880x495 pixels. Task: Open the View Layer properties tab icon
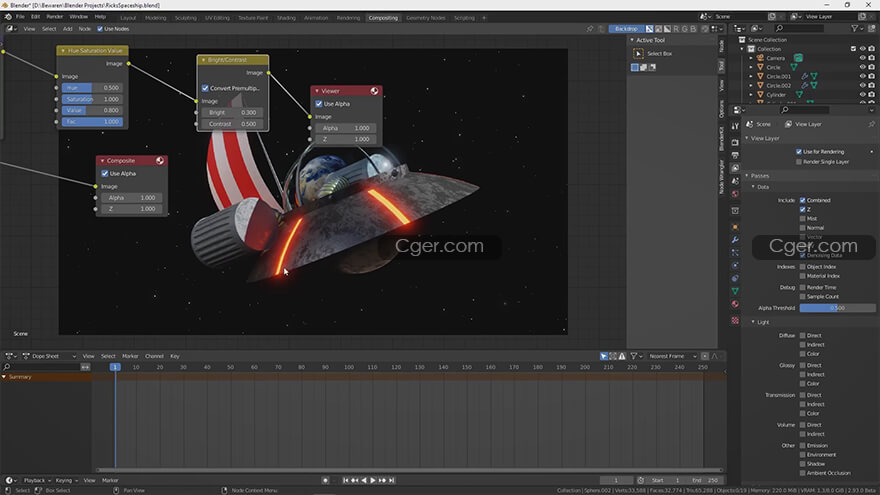[735, 168]
